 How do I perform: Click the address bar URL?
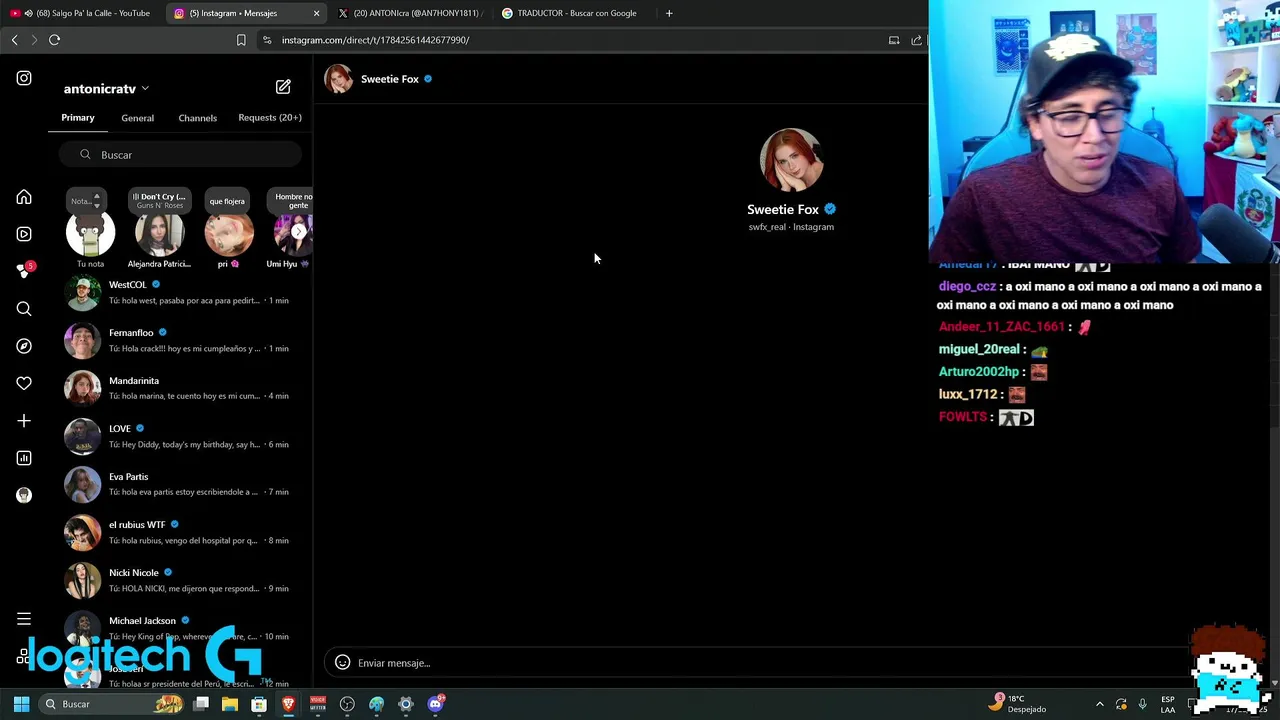coord(375,40)
